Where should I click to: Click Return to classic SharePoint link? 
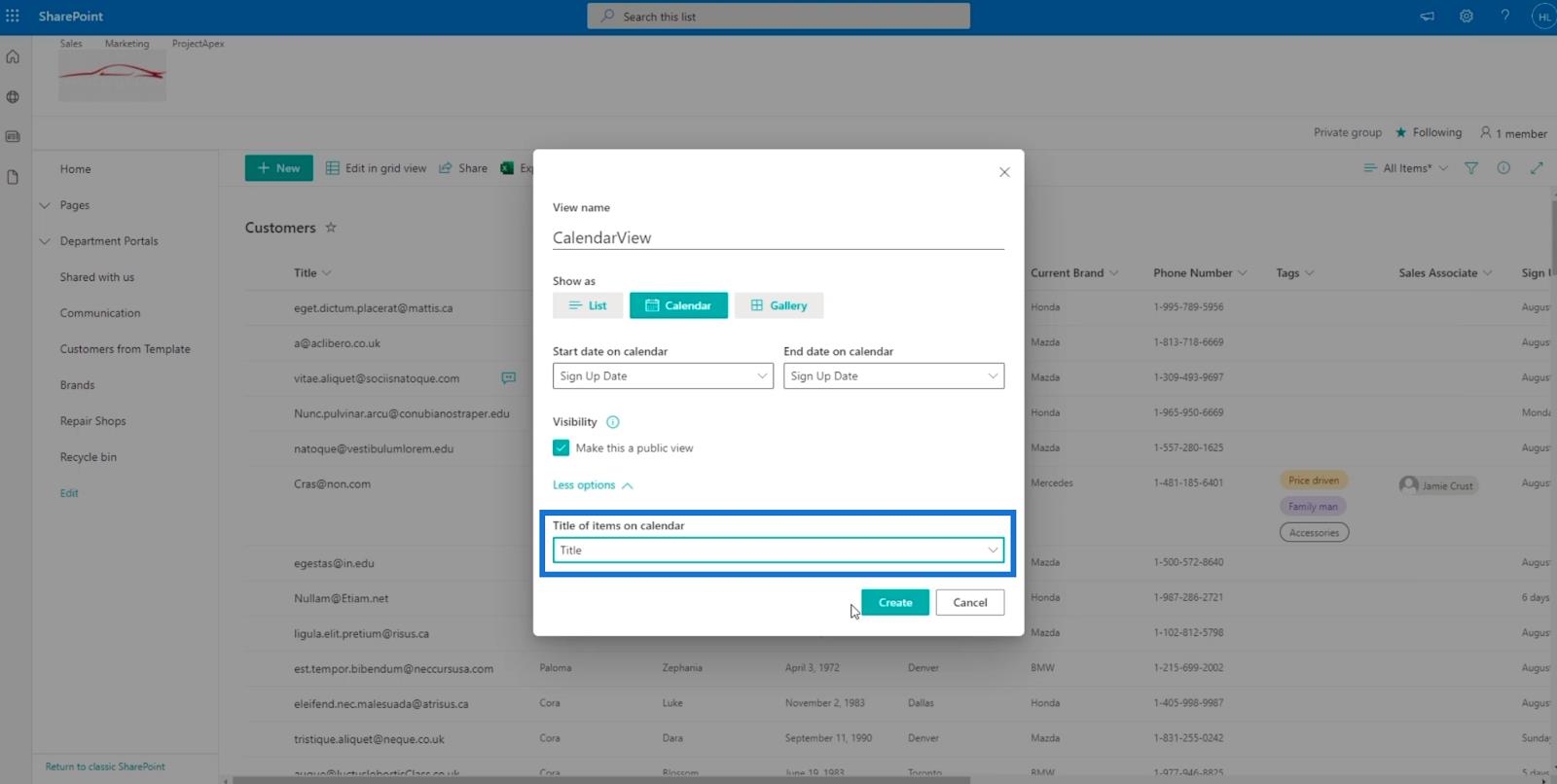(x=105, y=766)
